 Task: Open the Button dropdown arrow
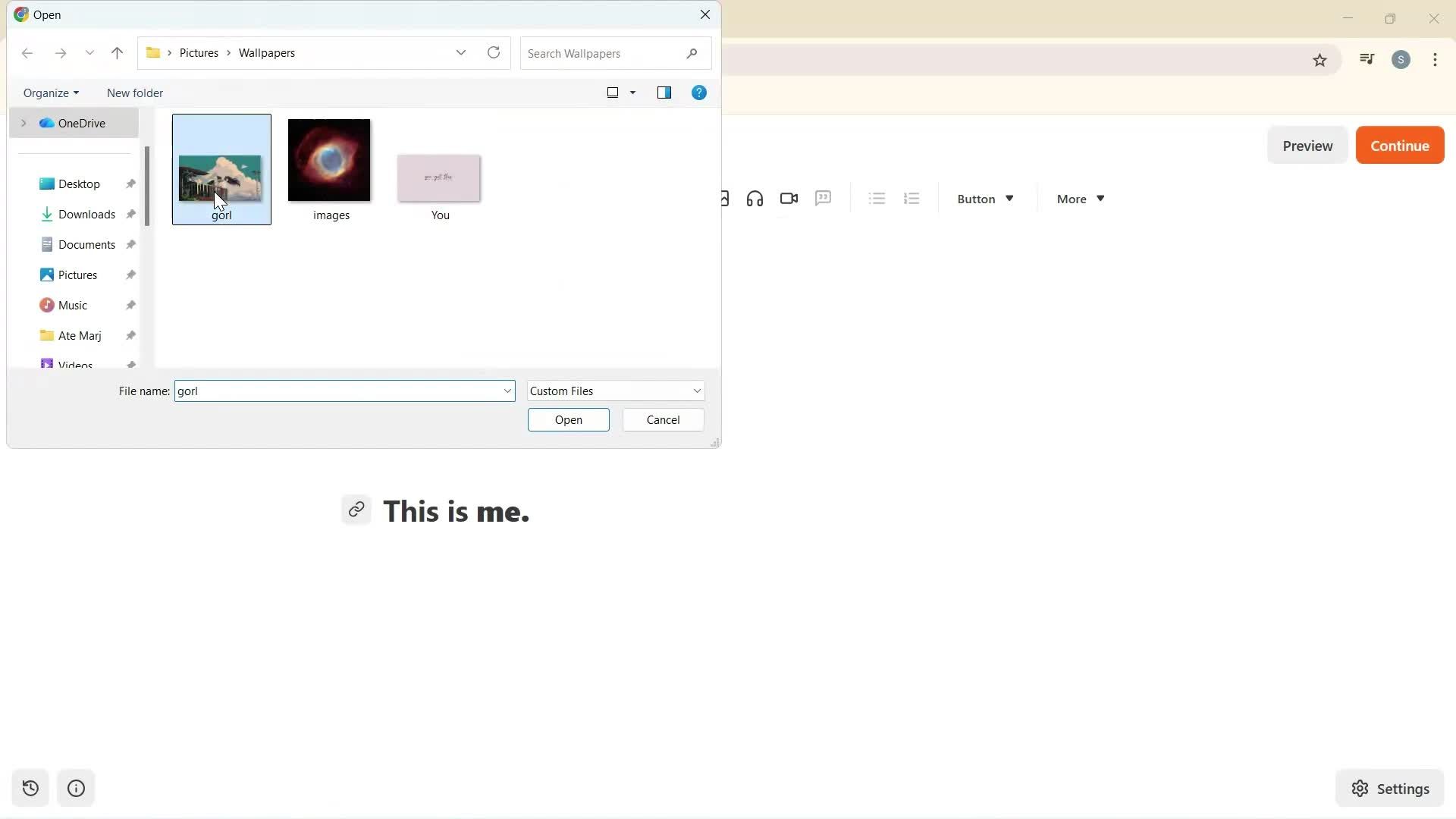(1009, 198)
